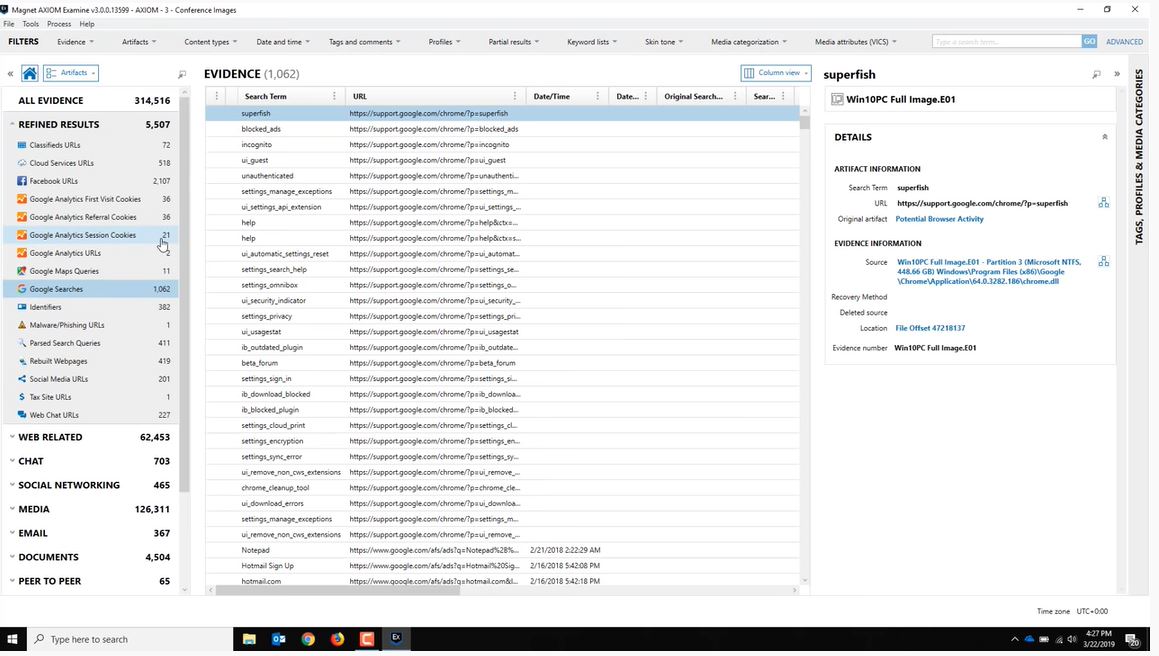Open Parsed Search Queries icon
This screenshot has width=1159, height=656.
point(22,343)
